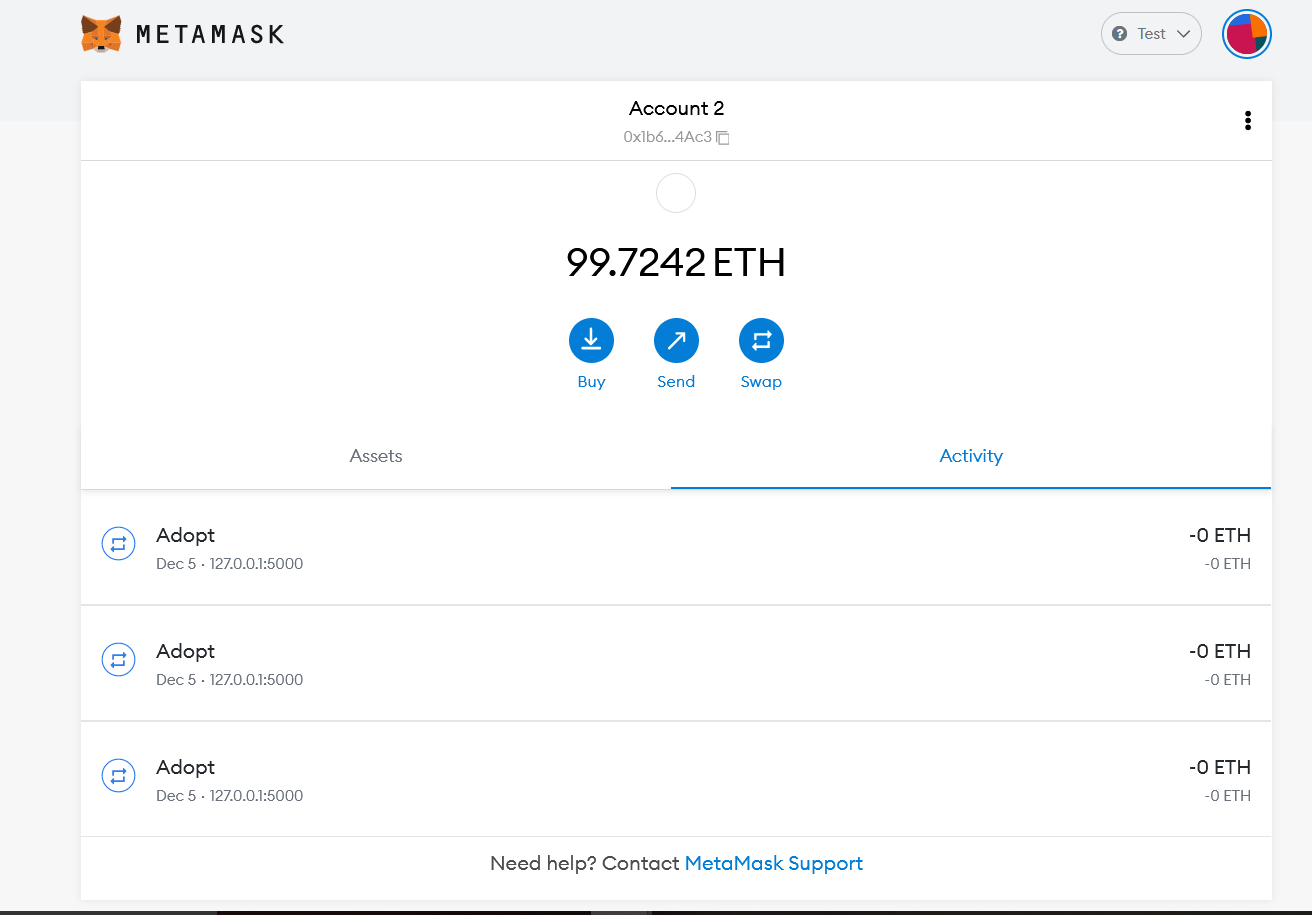
Task: Click the Buy label
Action: coord(591,382)
